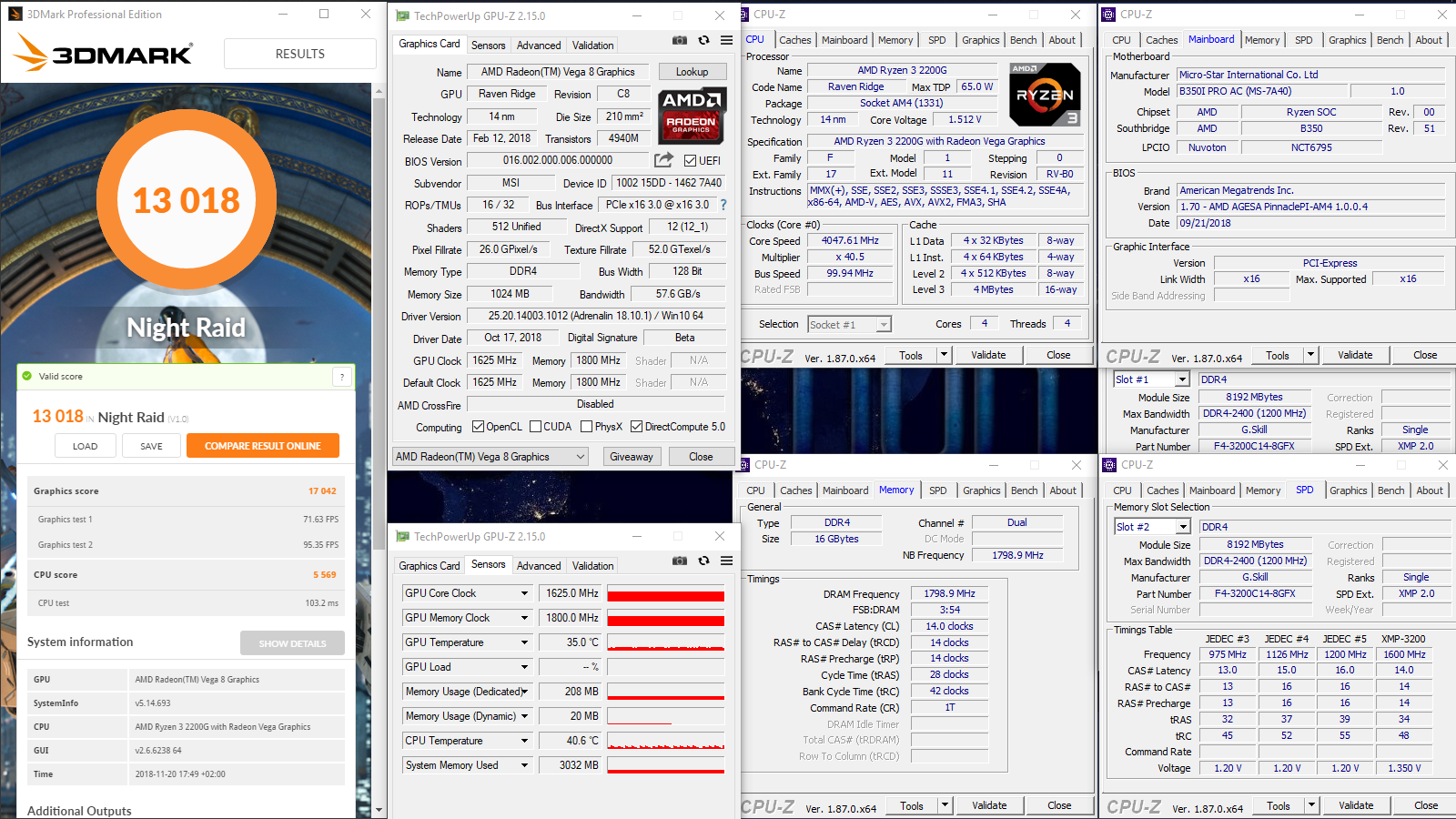The image size is (1456, 819).
Task: Click the green Valid score checkmark icon
Action: point(27,376)
